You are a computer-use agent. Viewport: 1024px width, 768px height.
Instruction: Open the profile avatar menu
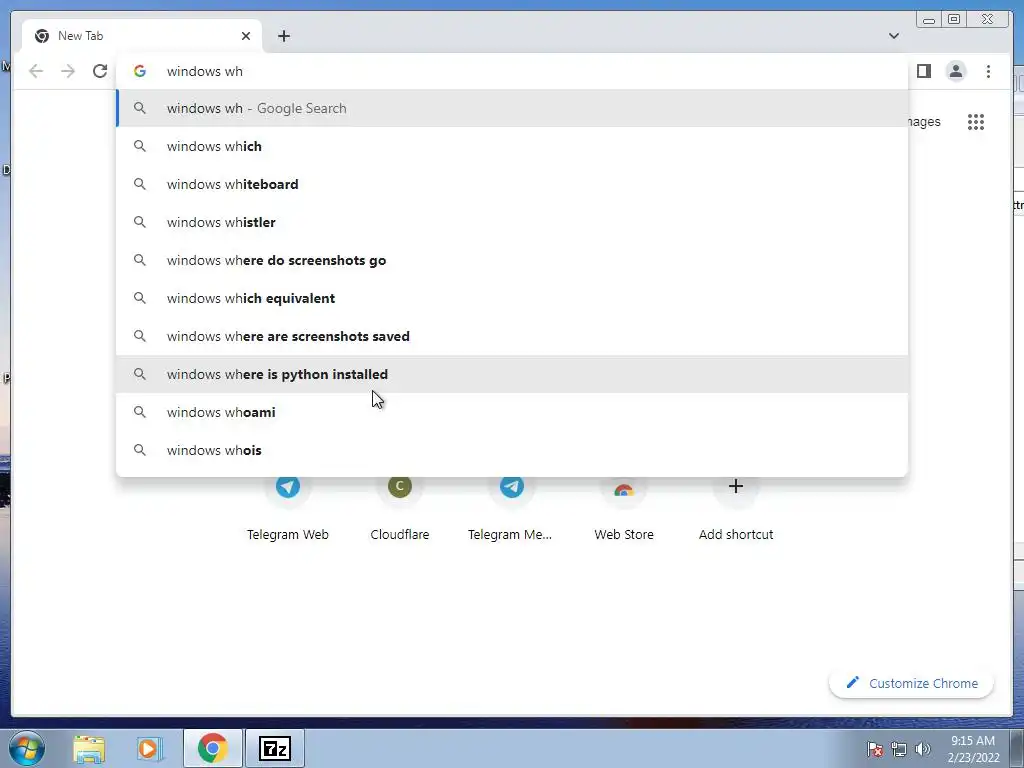[956, 71]
